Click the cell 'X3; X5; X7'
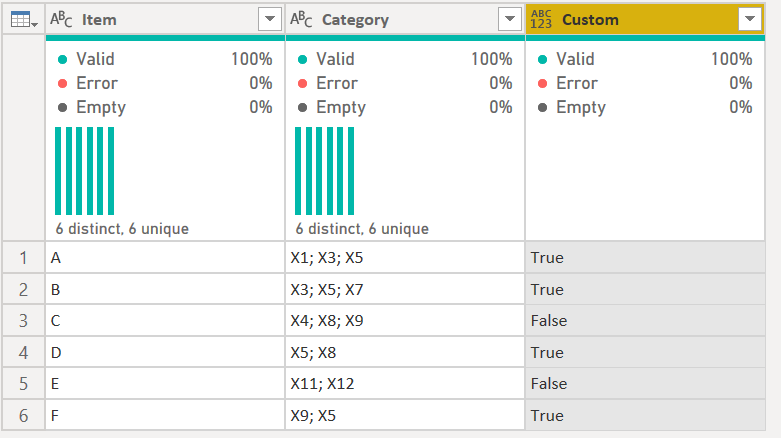 click(405, 290)
